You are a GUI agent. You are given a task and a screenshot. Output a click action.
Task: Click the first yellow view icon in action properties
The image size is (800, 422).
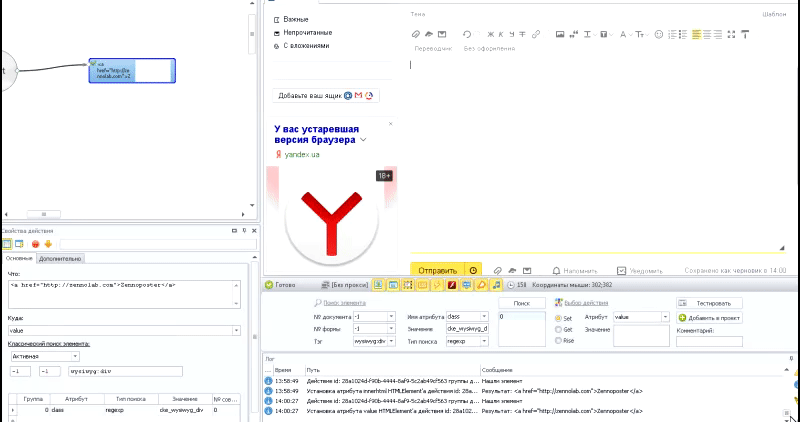click(7, 244)
